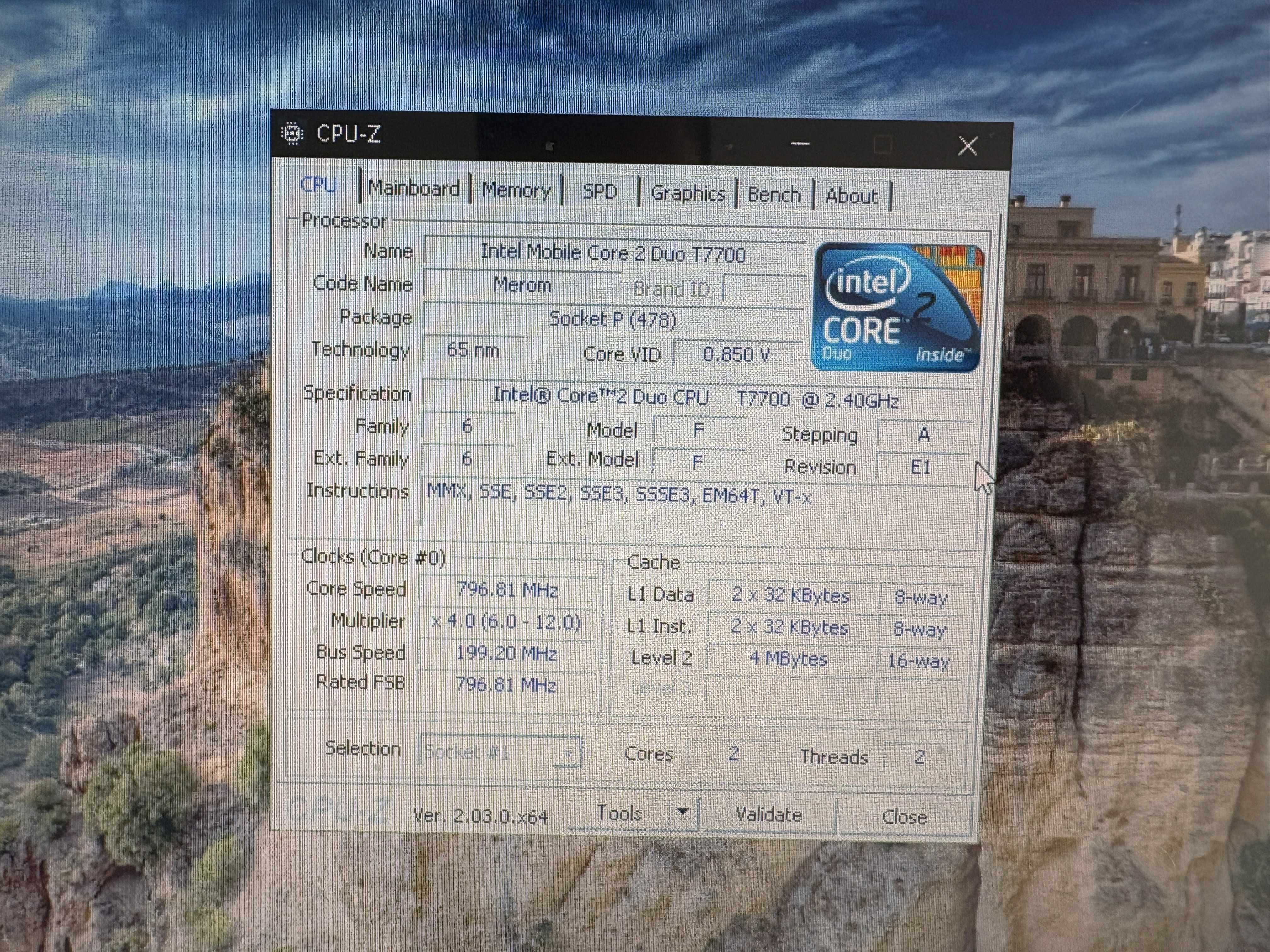This screenshot has width=1270, height=952.
Task: Click the Intel Core 2 Duo logo
Action: pyautogui.click(x=897, y=308)
